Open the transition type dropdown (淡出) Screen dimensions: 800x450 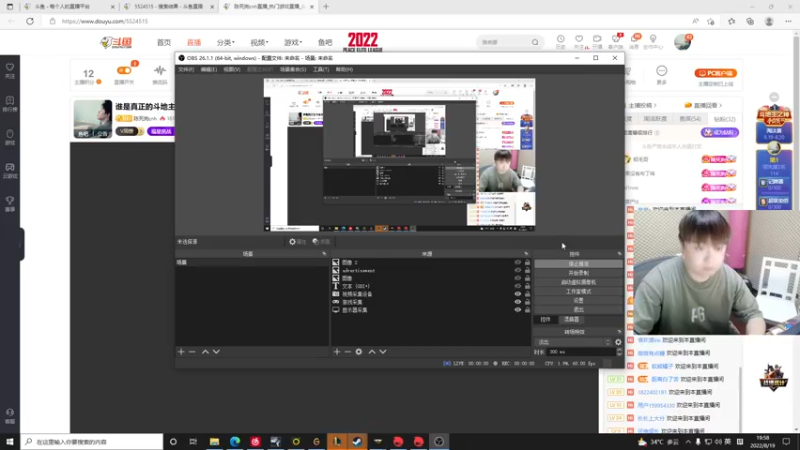572,342
